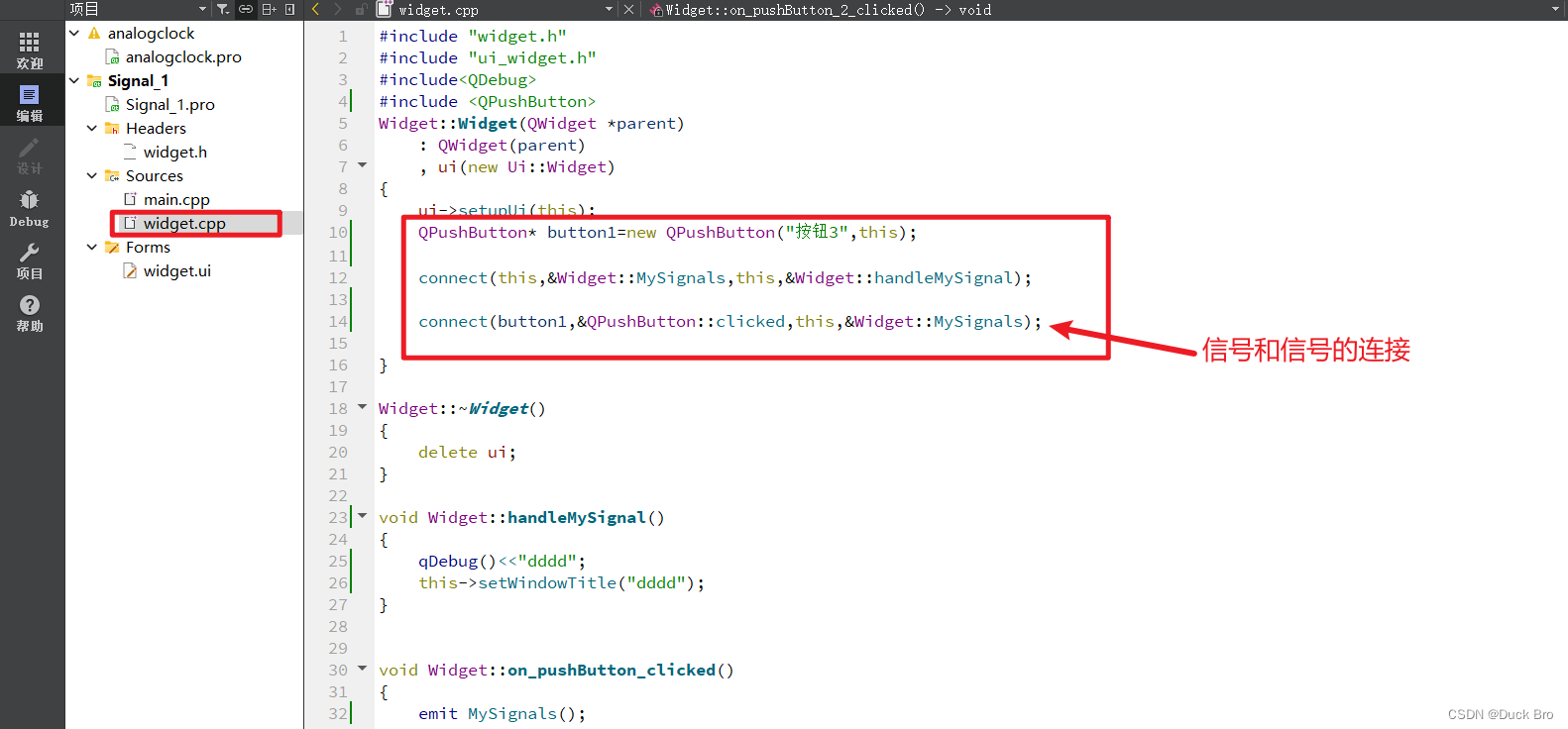
Task: Open the 设计 (Design) mode
Action: pyautogui.click(x=30, y=156)
